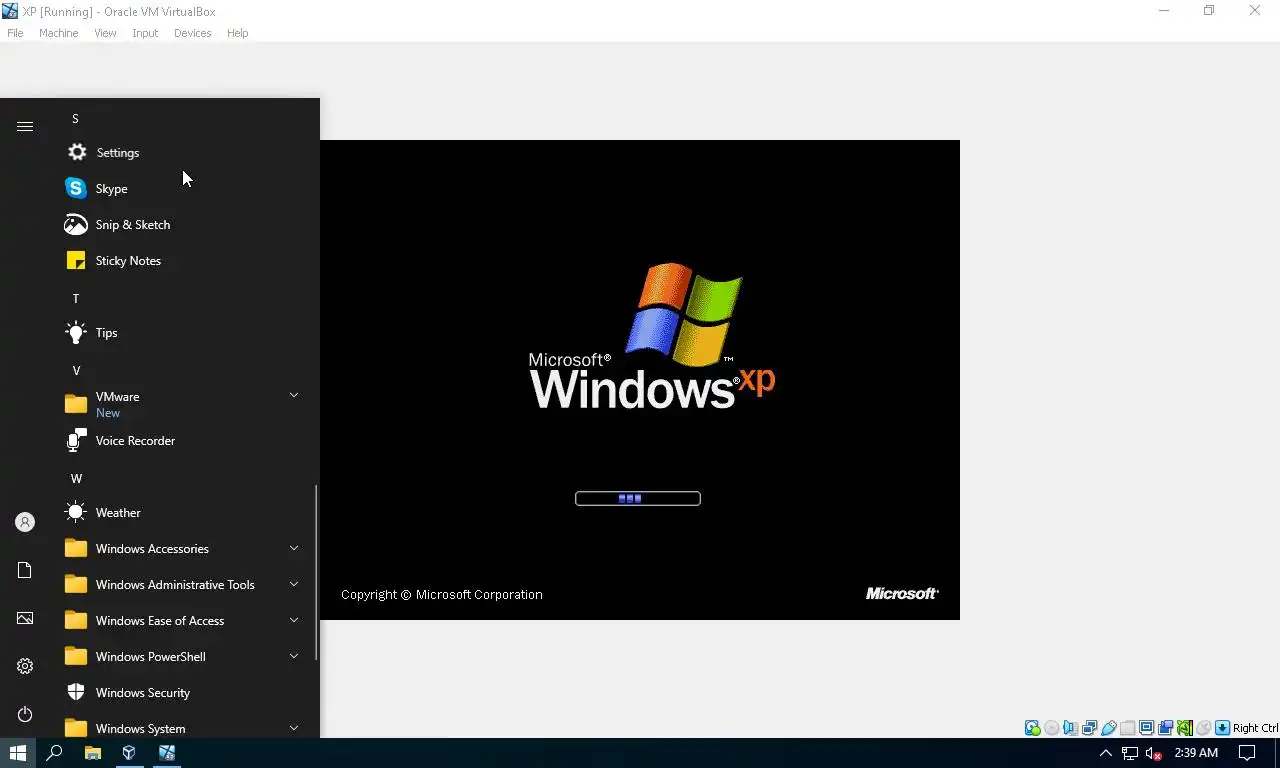
Task: Open the Devices menu
Action: click(192, 33)
